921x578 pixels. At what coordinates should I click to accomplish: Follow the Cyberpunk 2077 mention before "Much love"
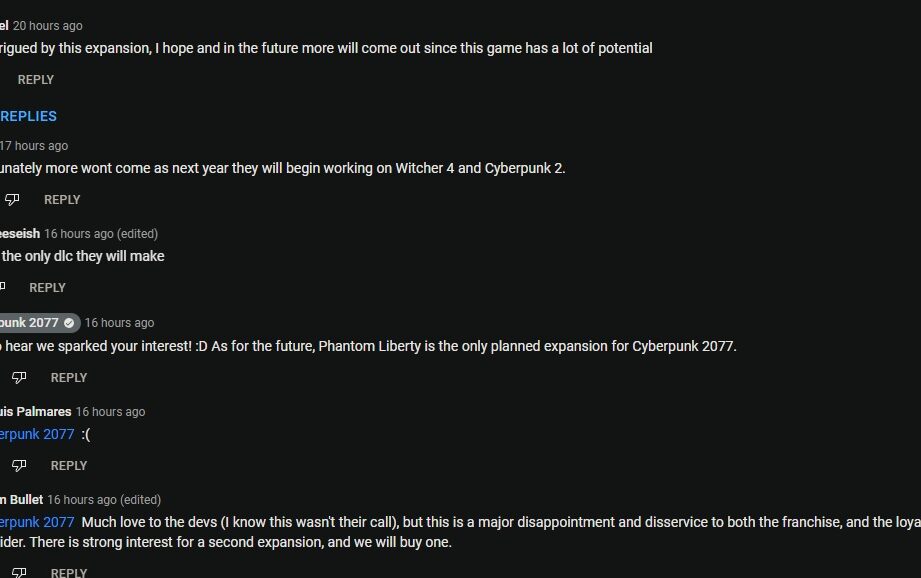pos(37,522)
